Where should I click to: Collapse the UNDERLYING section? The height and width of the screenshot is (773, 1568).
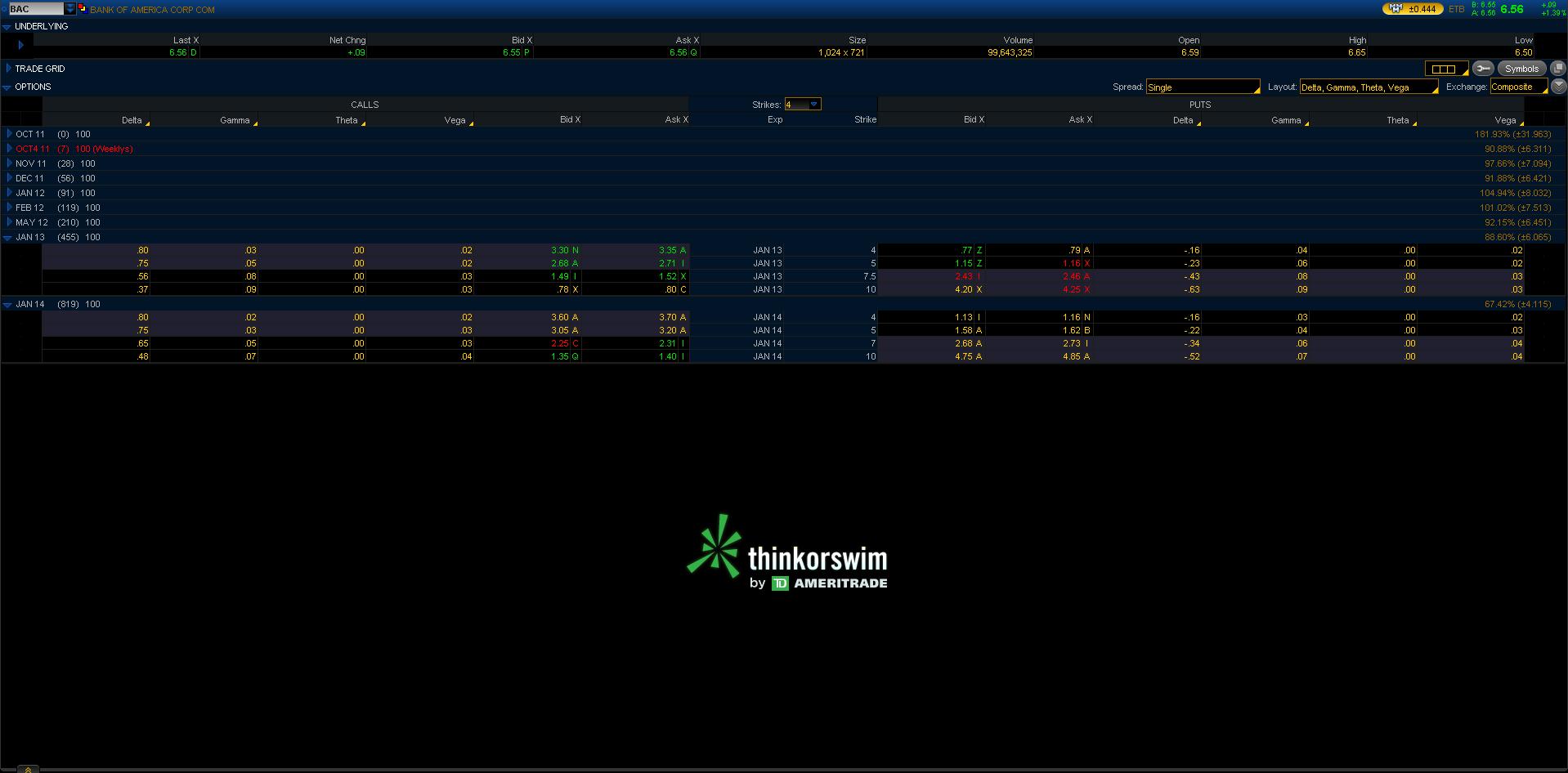tap(7, 27)
